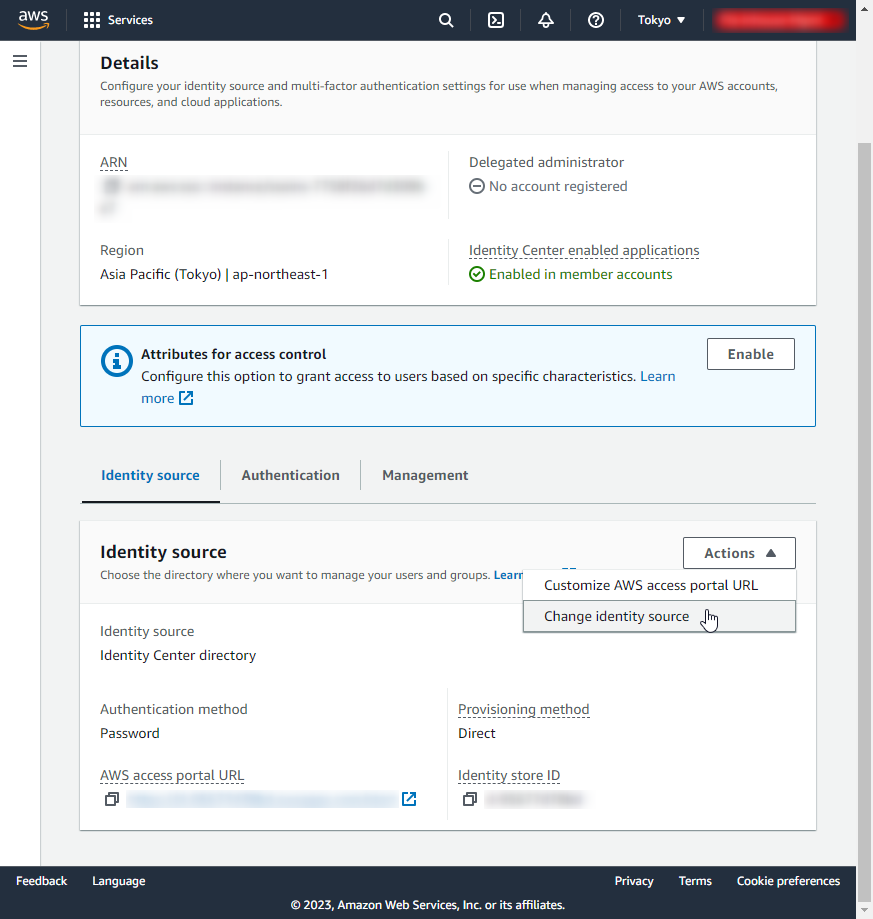Click the Identity Center directory value

(x=178, y=655)
